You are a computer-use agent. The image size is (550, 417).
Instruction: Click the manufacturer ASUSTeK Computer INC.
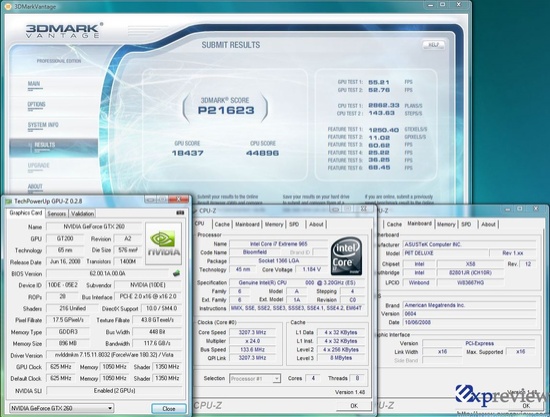click(x=469, y=244)
